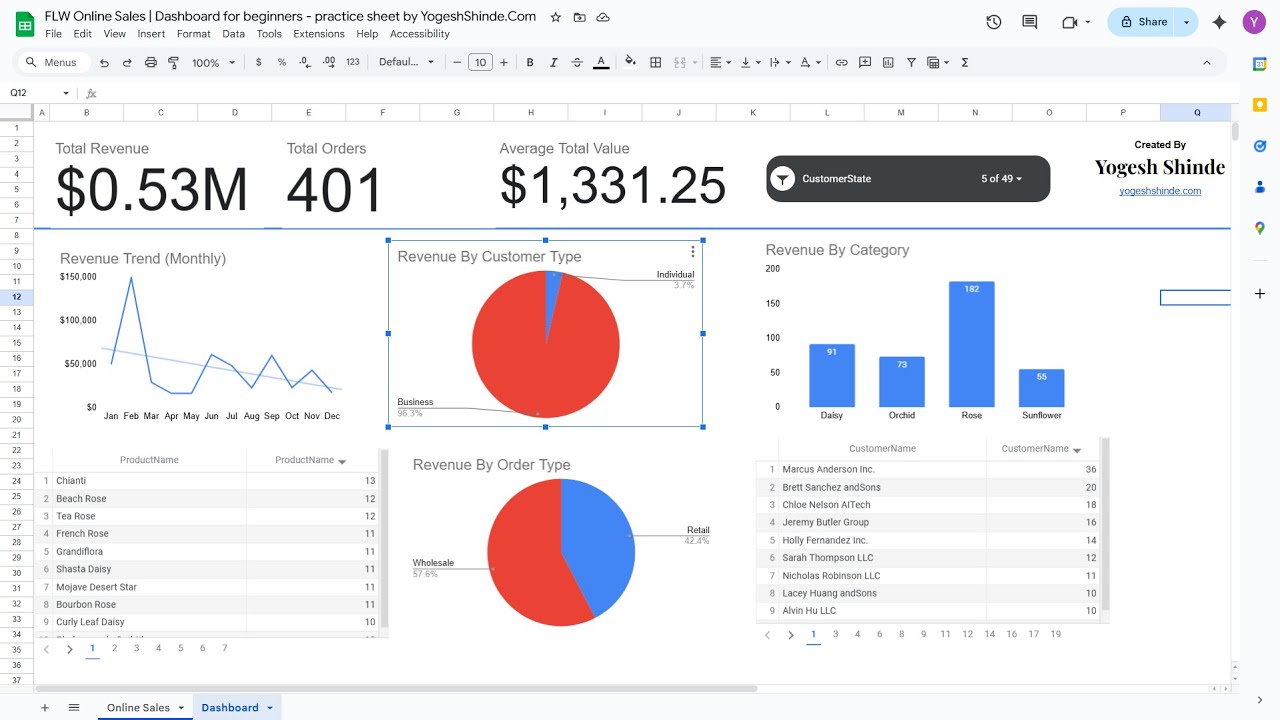The height and width of the screenshot is (720, 1280).
Task: Add a comment from the toolbar
Action: 865,62
